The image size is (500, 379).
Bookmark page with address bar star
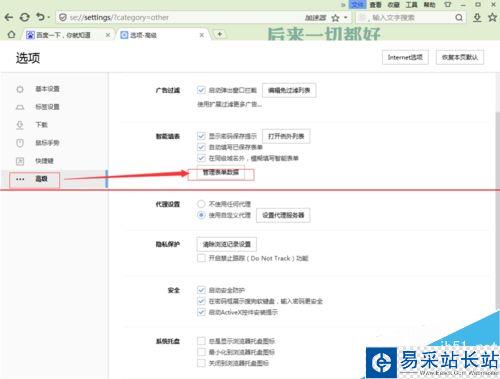pyautogui.click(x=336, y=18)
